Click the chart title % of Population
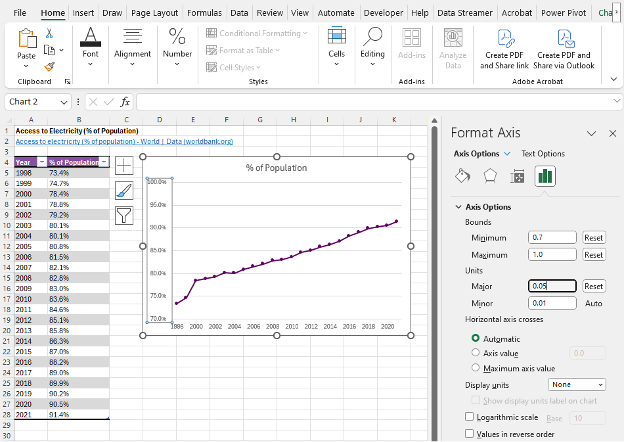The height and width of the screenshot is (442, 624). (276, 168)
